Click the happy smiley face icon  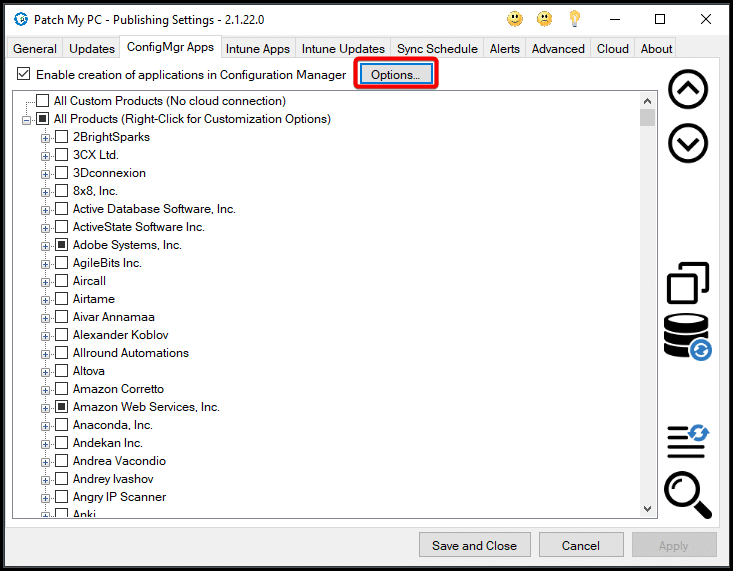coord(515,19)
